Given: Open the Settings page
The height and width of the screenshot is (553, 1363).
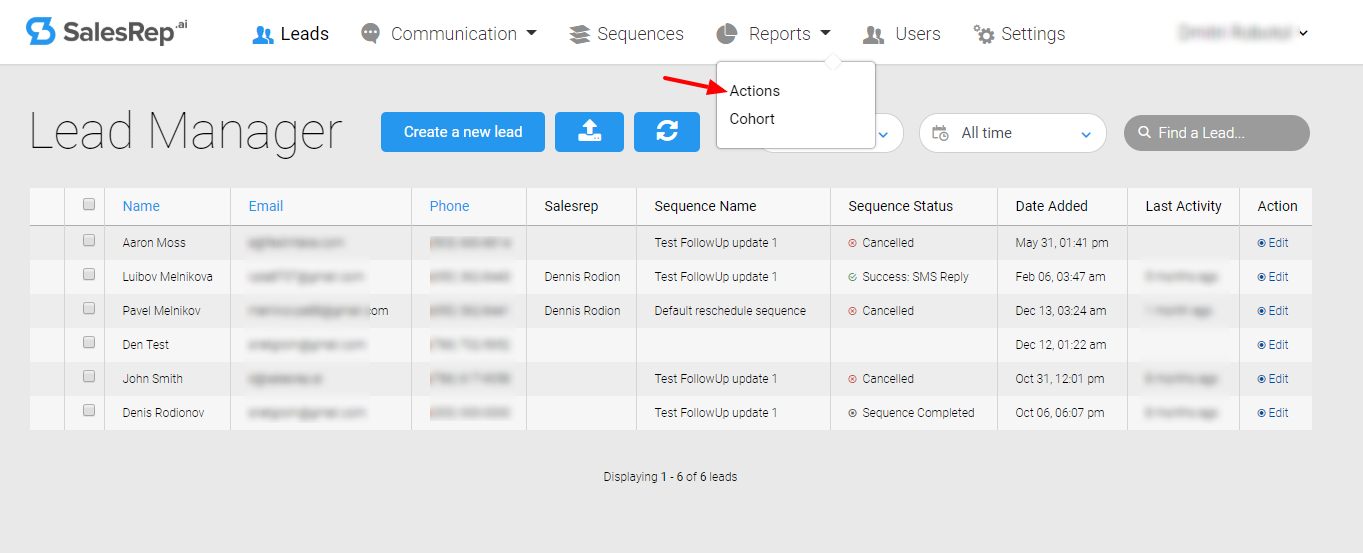Looking at the screenshot, I should point(1019,34).
